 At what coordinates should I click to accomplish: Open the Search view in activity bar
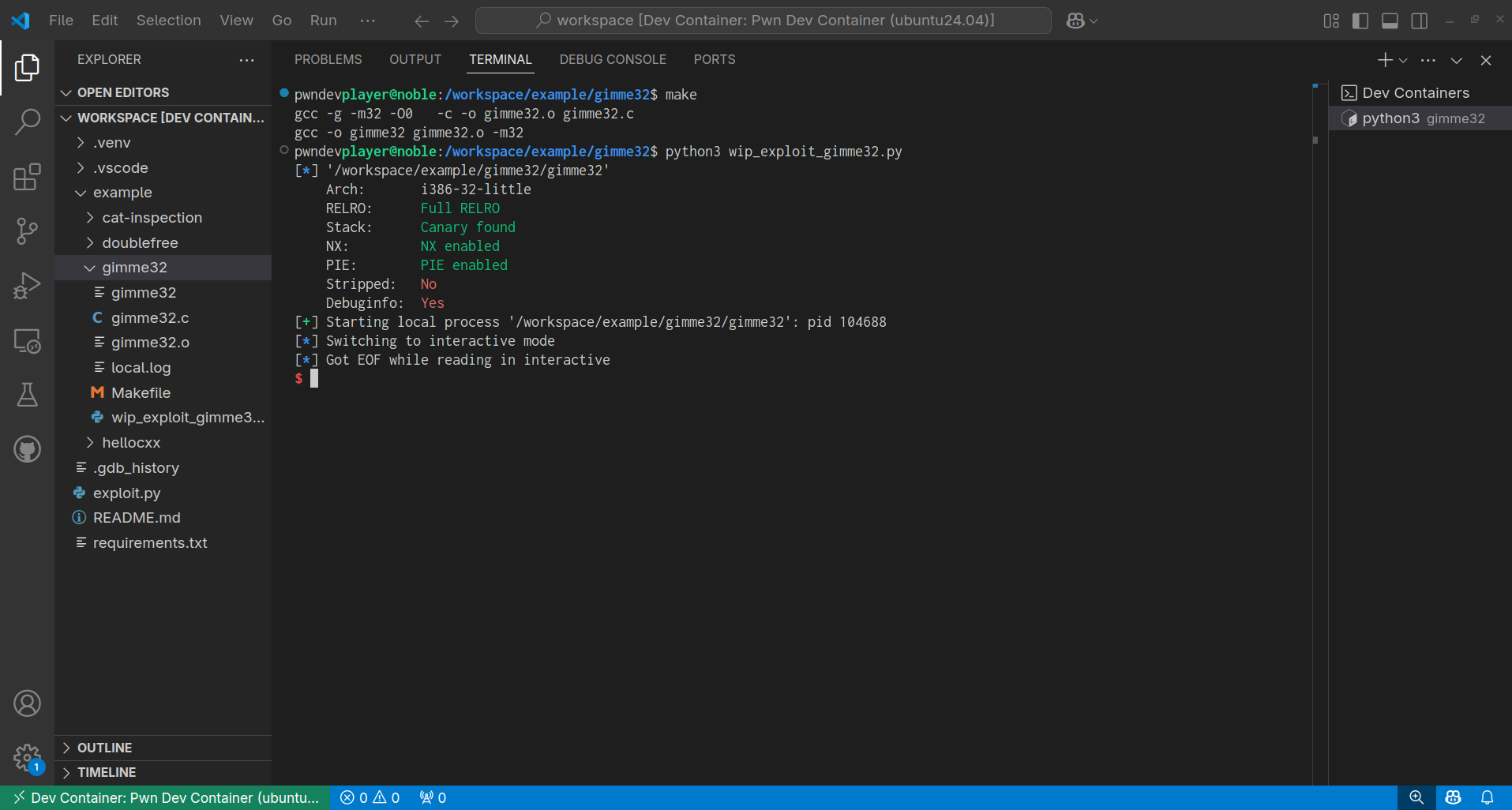tap(27, 122)
